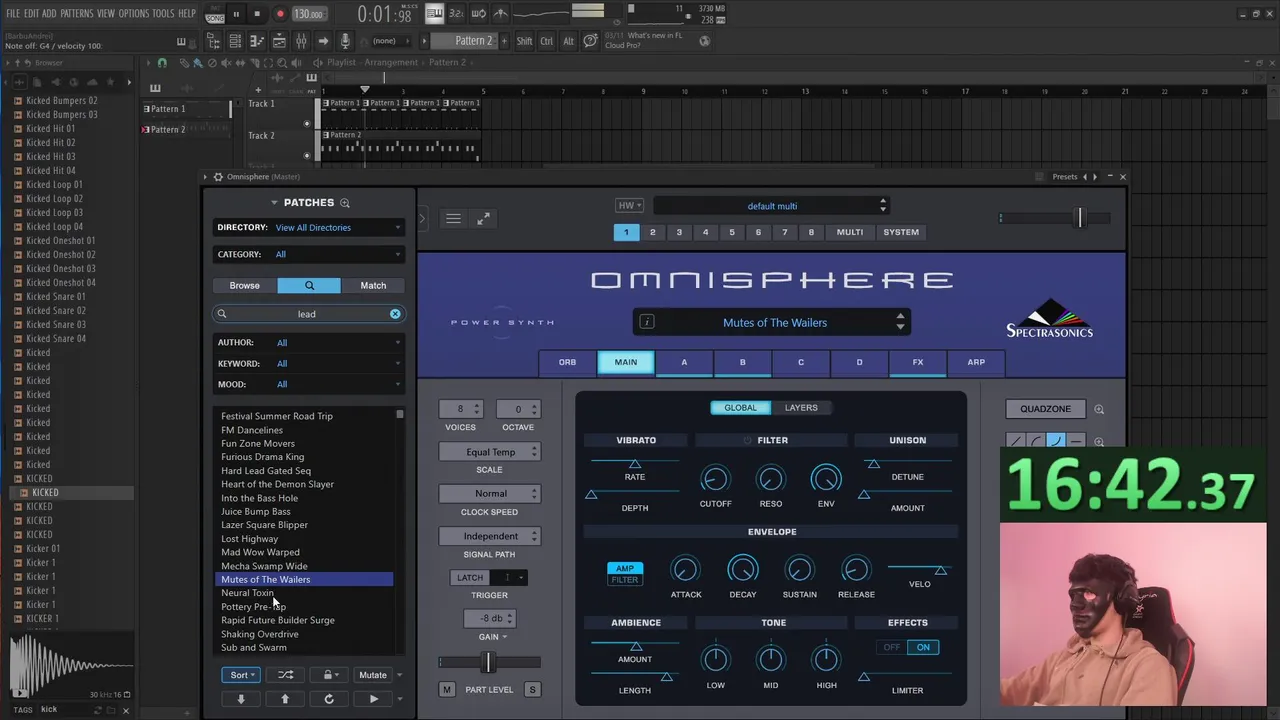
Task: Click the Mutate button
Action: pyautogui.click(x=373, y=675)
